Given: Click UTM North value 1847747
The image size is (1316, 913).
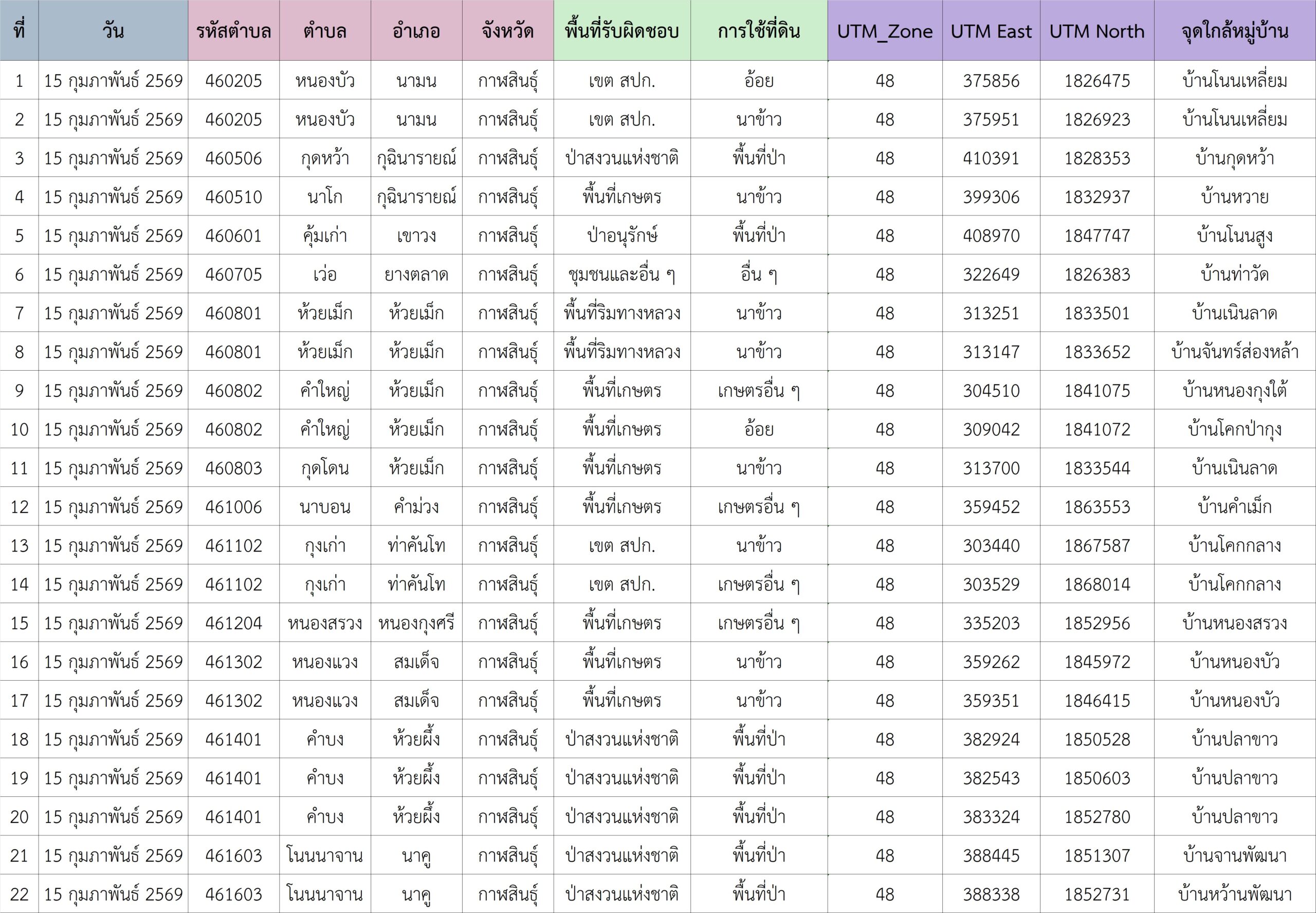Looking at the screenshot, I should pyautogui.click(x=1096, y=235).
